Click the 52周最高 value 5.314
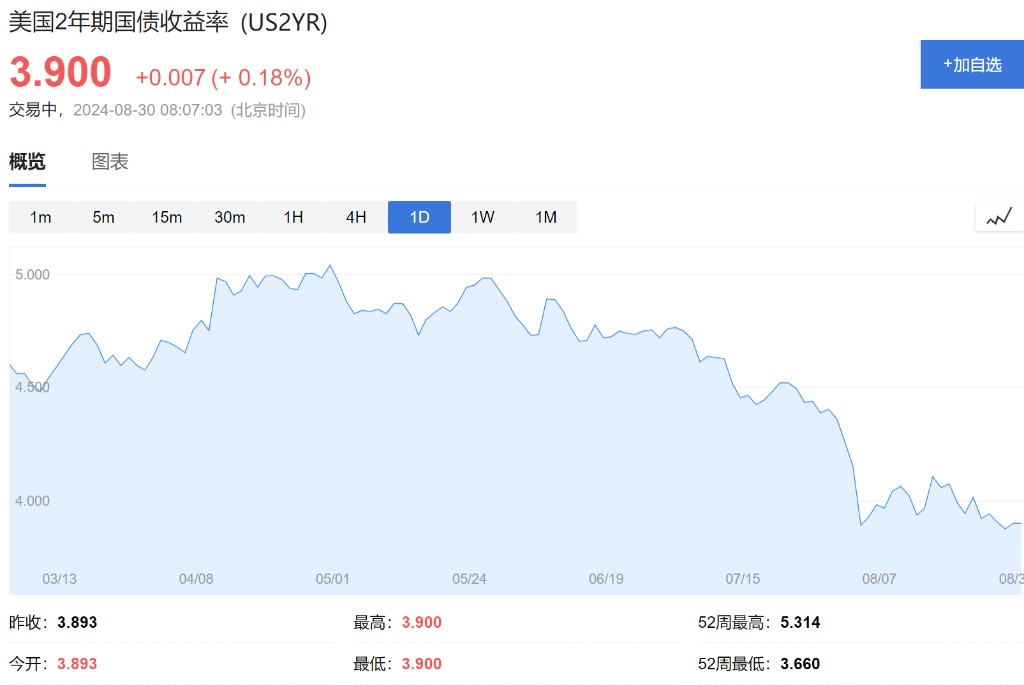 click(x=800, y=622)
